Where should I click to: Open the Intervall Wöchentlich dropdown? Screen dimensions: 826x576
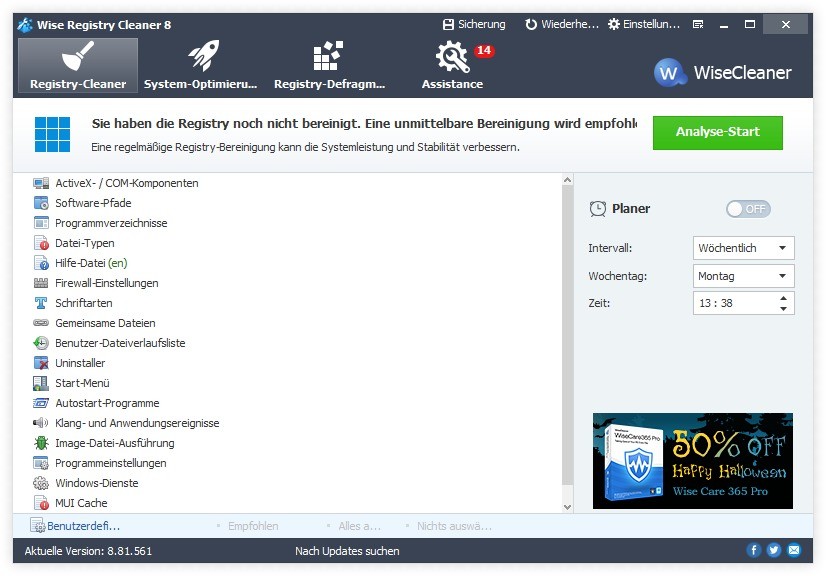[743, 248]
